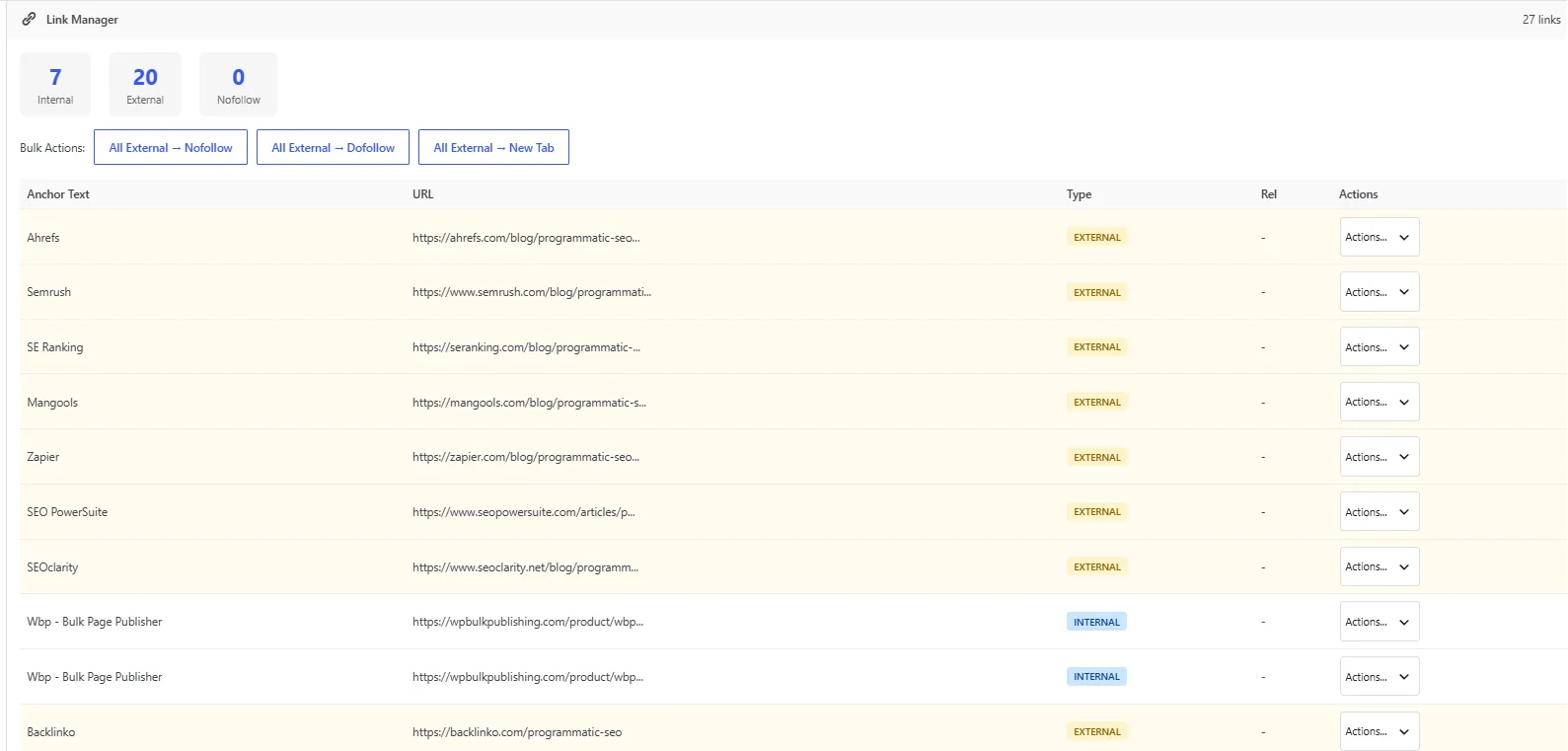Click the seopowersuite.com/articles URL cell

[524, 512]
